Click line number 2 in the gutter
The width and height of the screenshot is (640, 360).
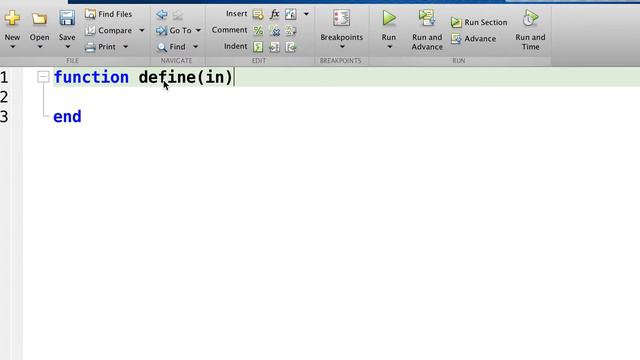point(4,97)
